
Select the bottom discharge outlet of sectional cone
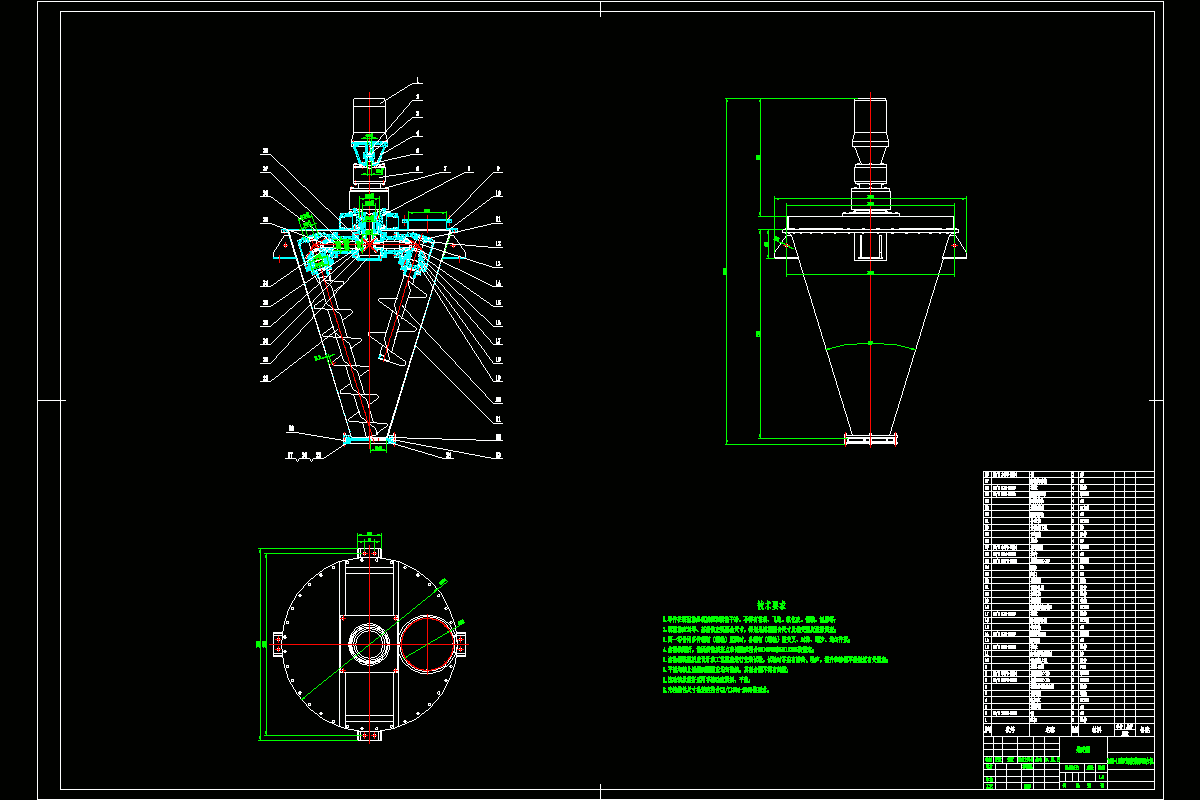click(369, 439)
